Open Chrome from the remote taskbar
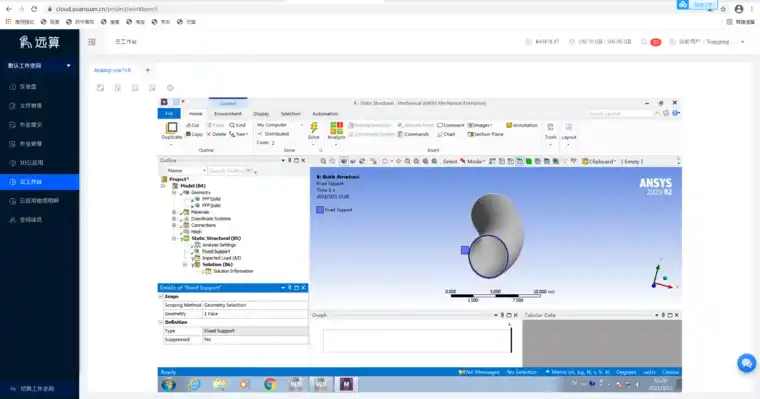 pos(270,384)
